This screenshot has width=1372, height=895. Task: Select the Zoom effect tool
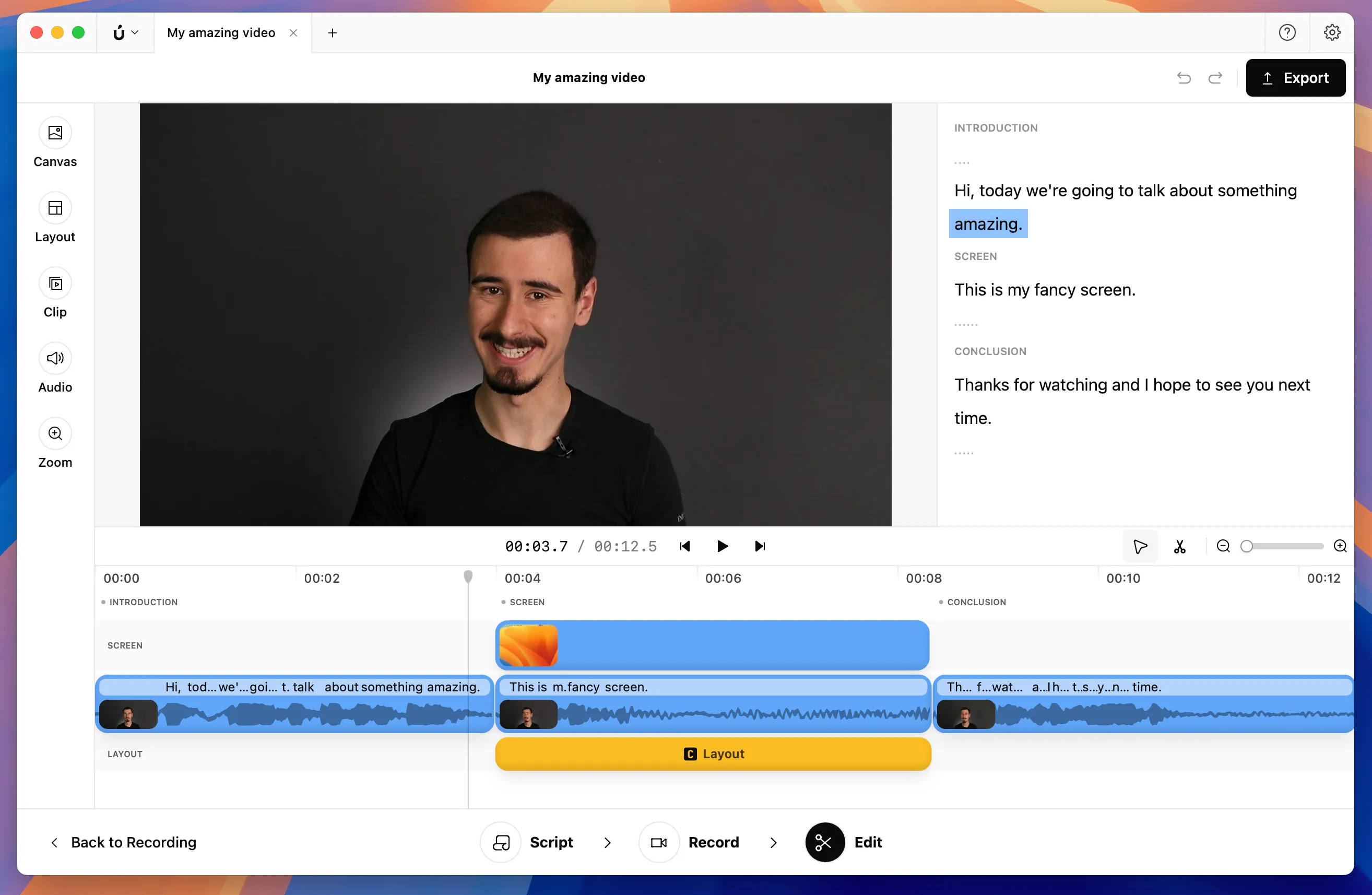coord(55,433)
